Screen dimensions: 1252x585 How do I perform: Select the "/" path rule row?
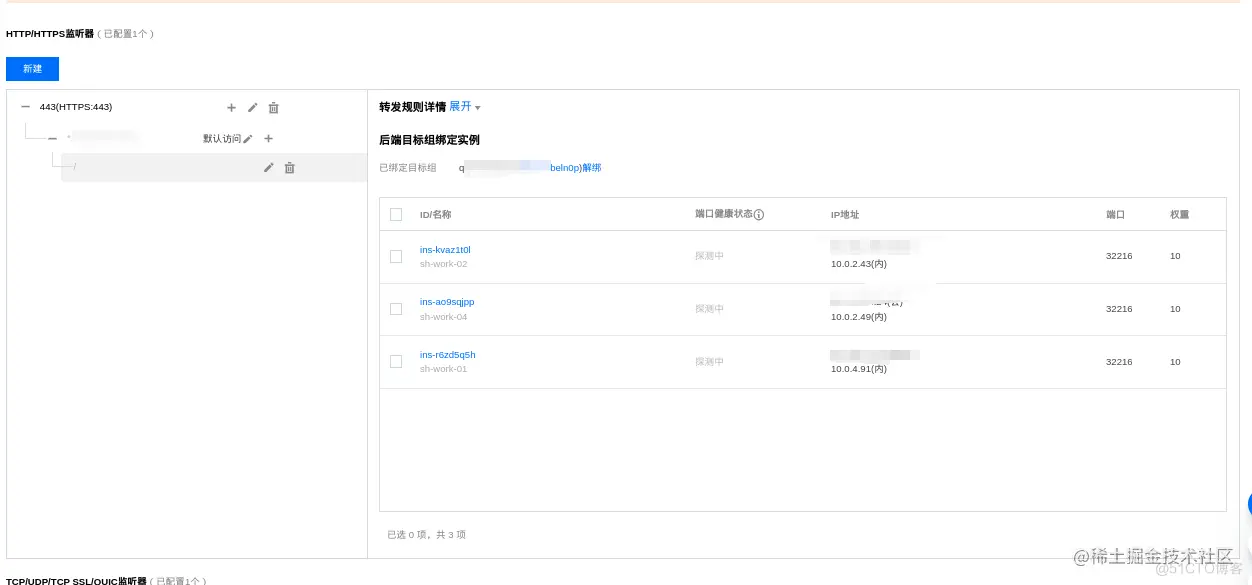coord(213,167)
